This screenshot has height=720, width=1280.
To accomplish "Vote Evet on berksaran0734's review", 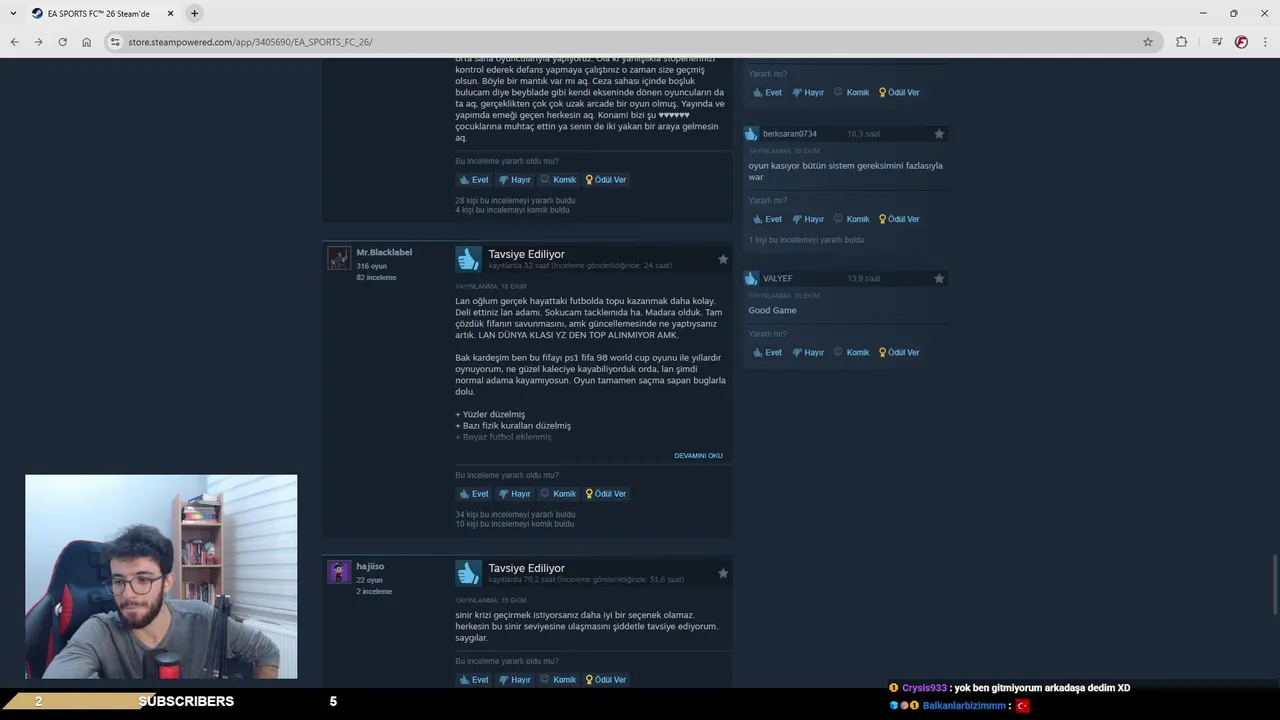I will tap(767, 219).
